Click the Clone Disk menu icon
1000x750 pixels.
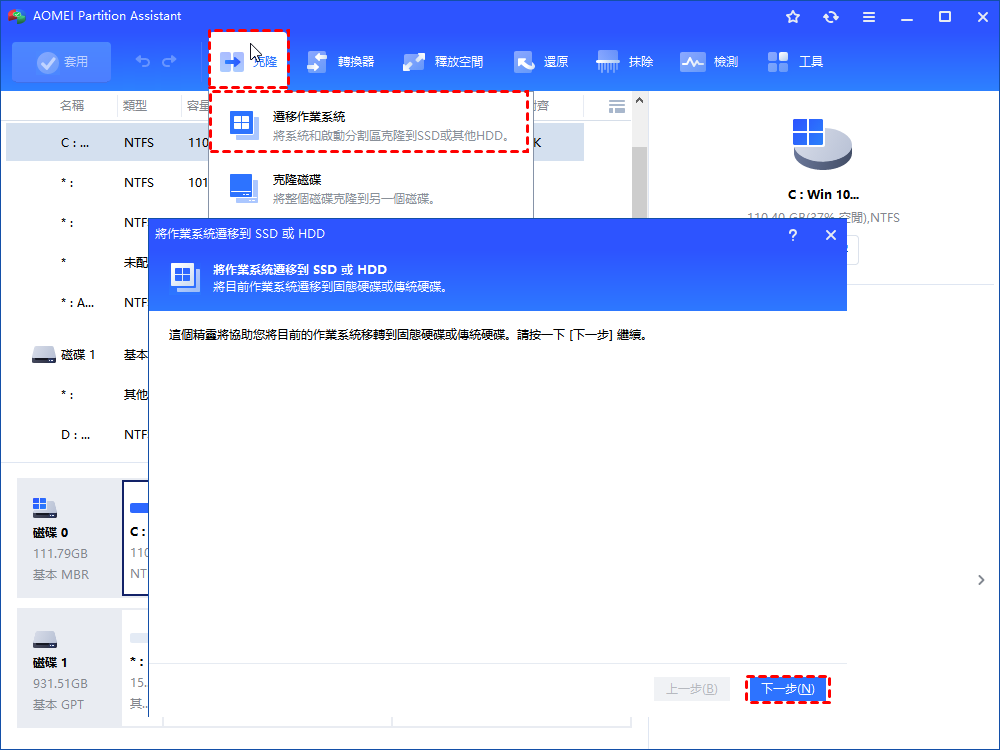244,188
